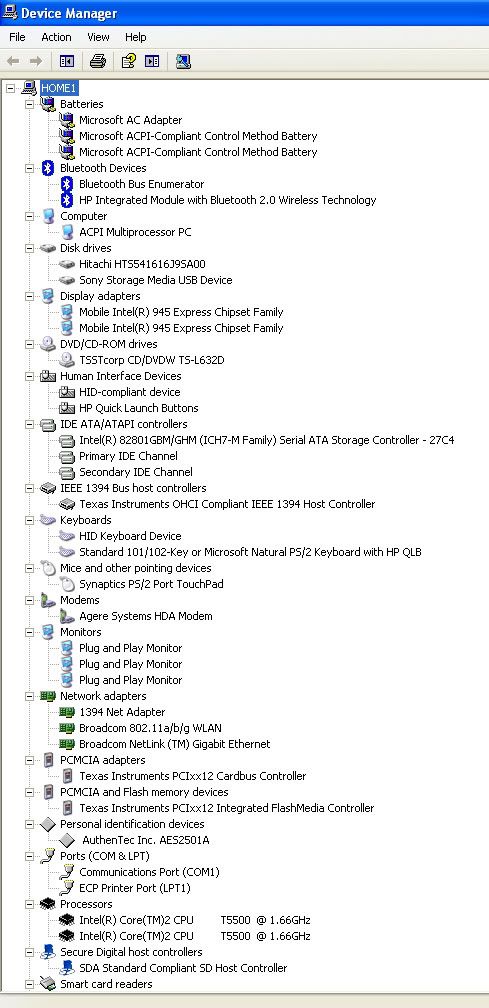Viewport: 489px width, 1008px height.
Task: Click the Computer category icon
Action: pos(48,216)
